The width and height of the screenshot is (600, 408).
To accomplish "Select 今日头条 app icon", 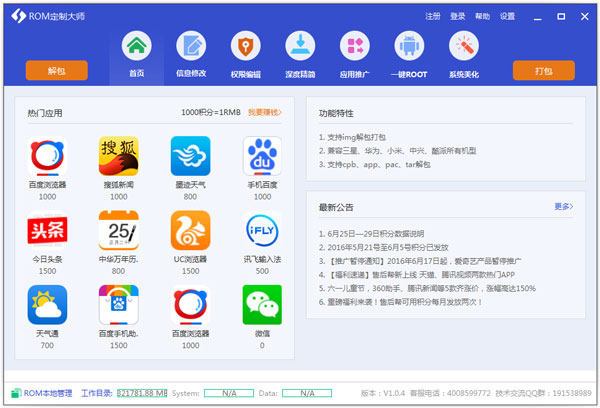I will point(47,230).
